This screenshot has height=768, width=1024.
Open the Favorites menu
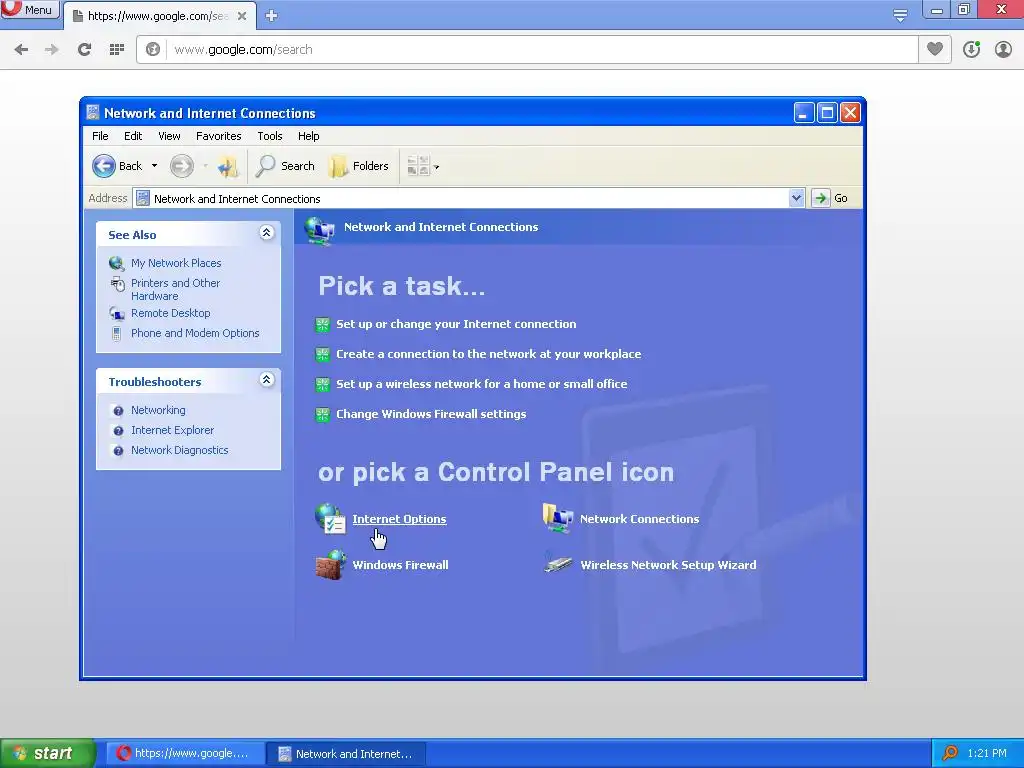pyautogui.click(x=218, y=136)
